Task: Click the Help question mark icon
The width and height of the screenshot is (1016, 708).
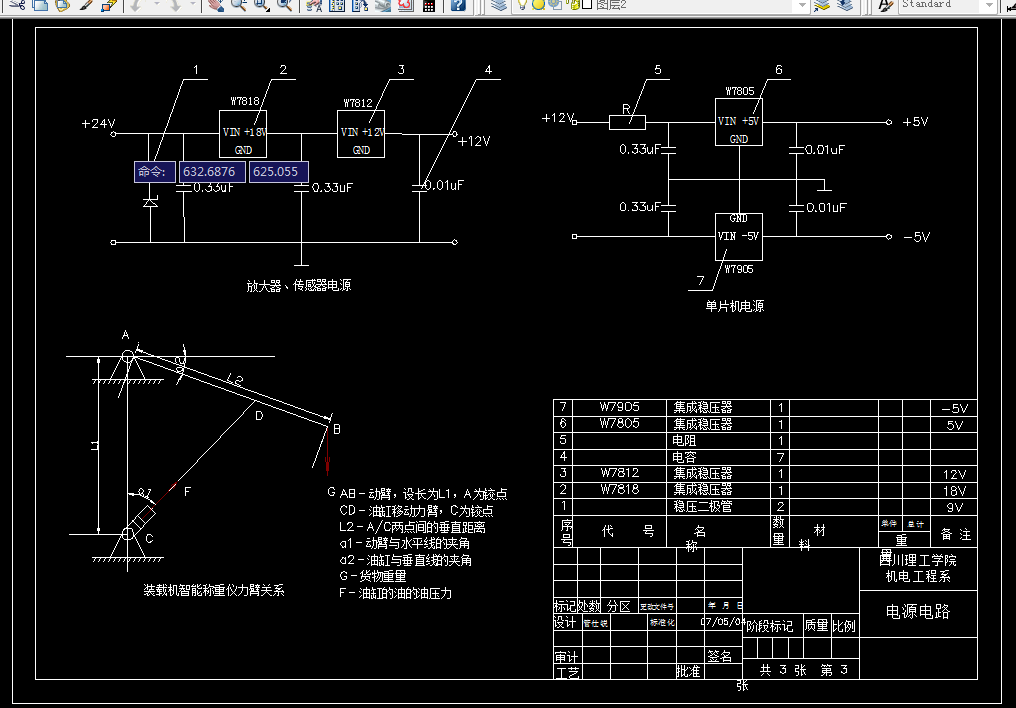Action: pos(458,5)
